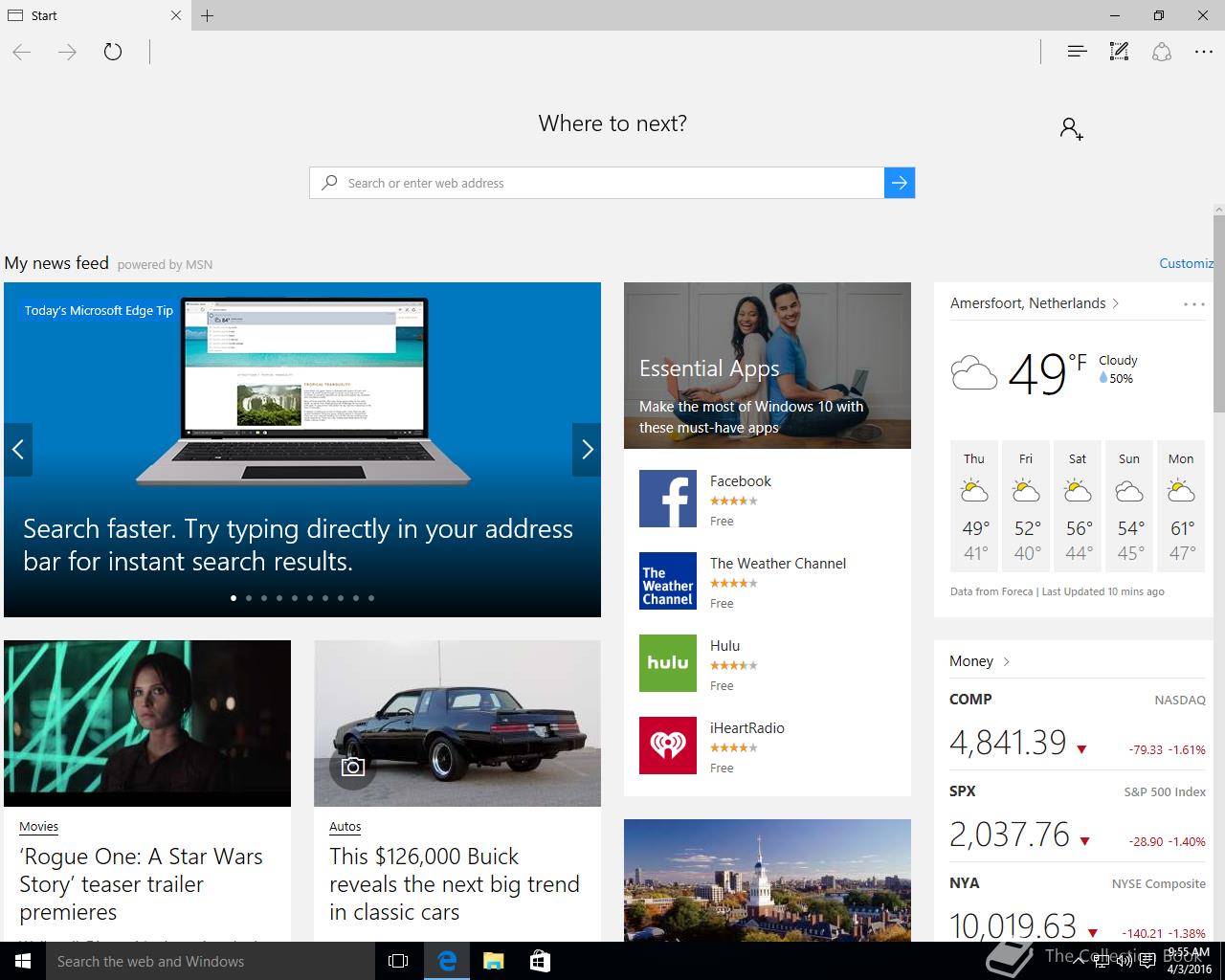Open COMP NASDAQ stock quote

click(1078, 725)
